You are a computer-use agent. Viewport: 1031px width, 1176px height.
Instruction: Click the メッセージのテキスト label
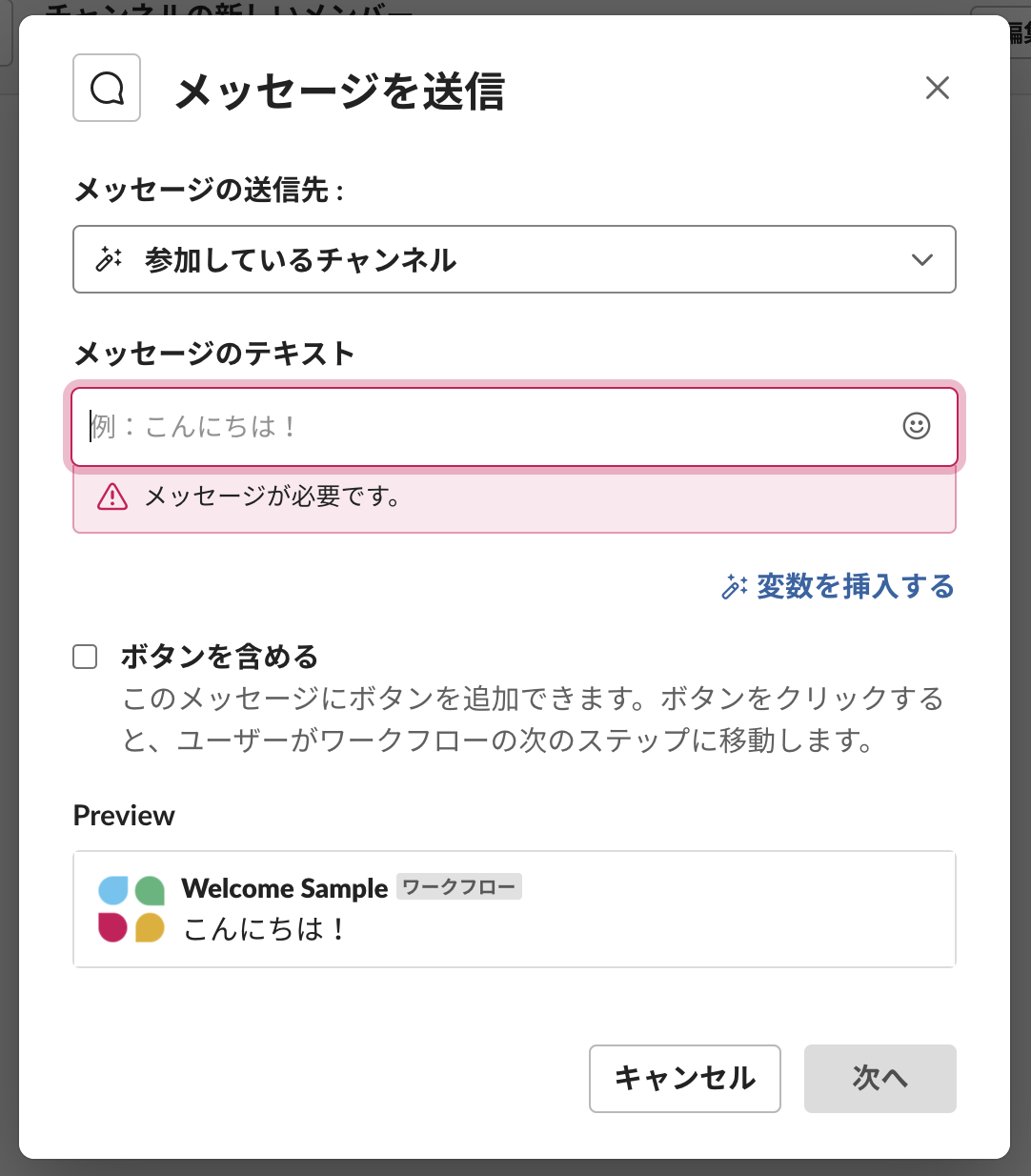click(214, 354)
